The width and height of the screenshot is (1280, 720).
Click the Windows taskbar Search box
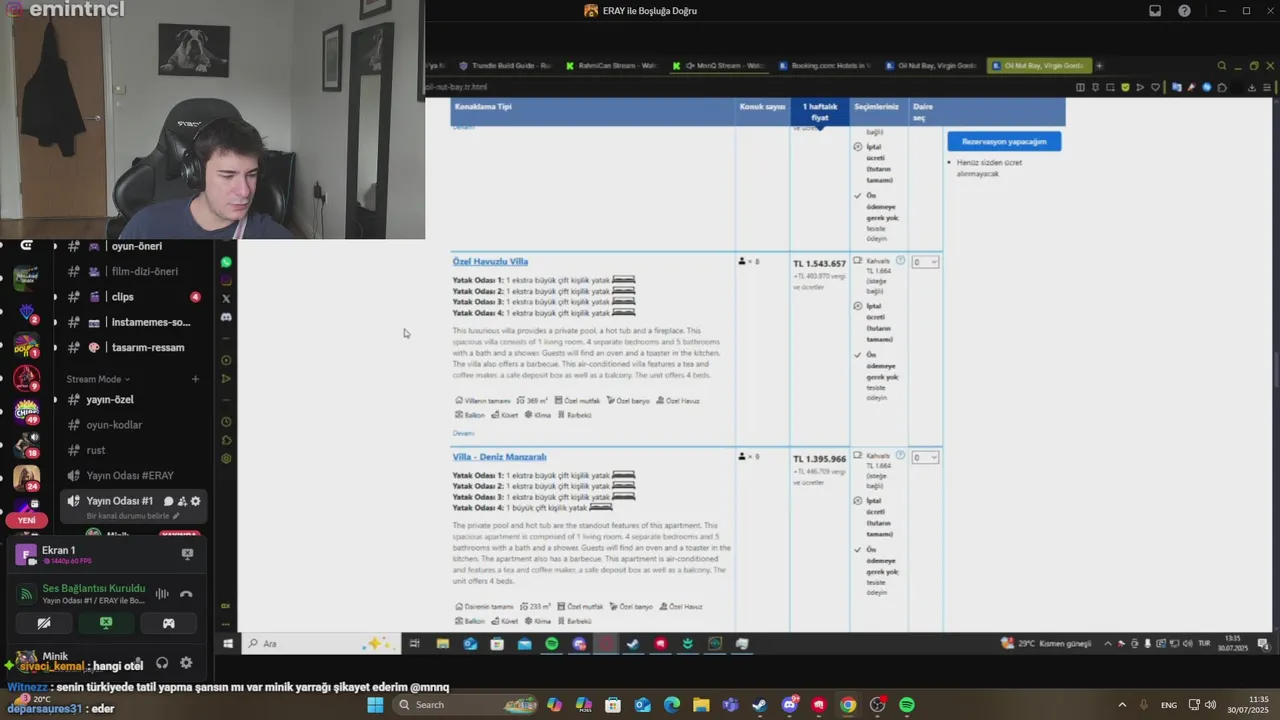pyautogui.click(x=466, y=705)
